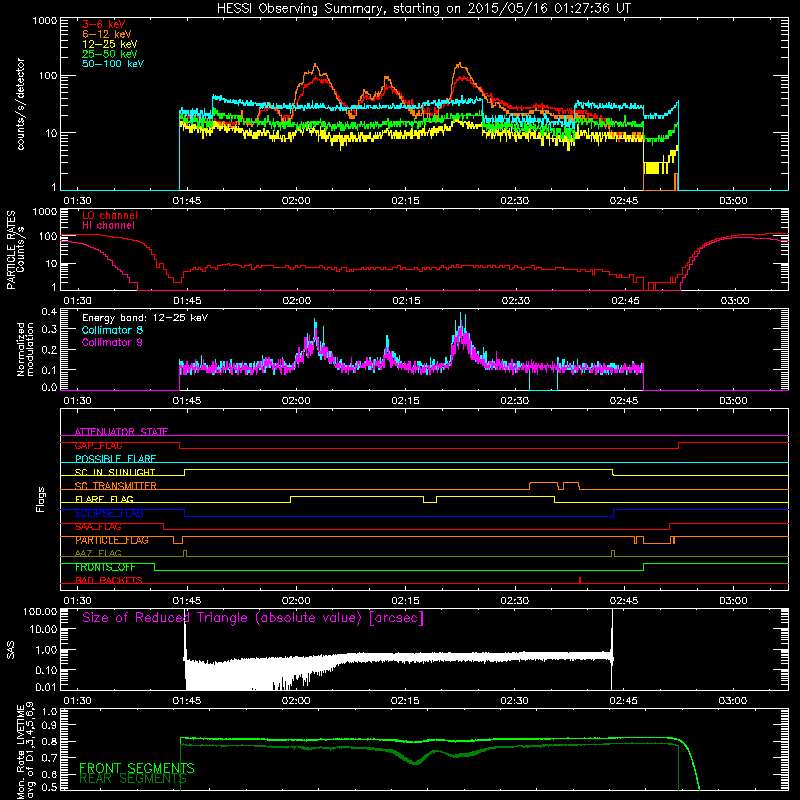This screenshot has width=800, height=800.
Task: Select the 6-12 keV legend label
Action: pyautogui.click(x=107, y=34)
